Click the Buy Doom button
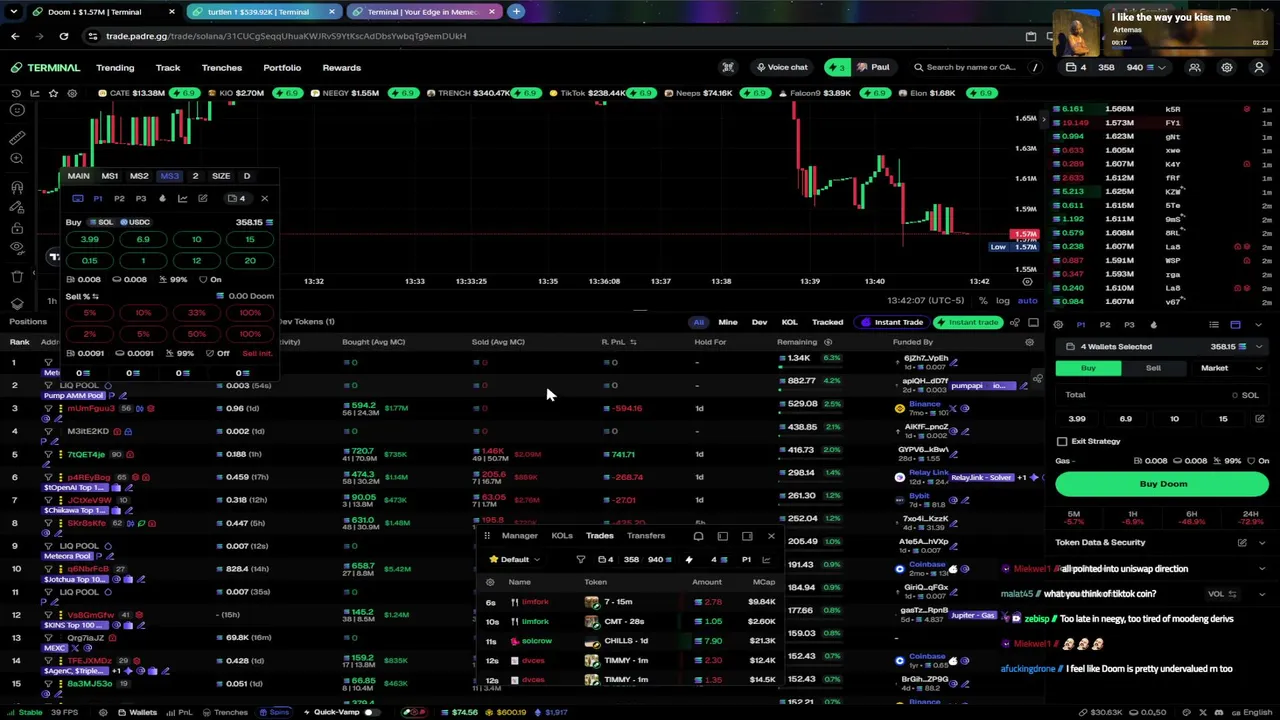The height and width of the screenshot is (720, 1280). 1163,484
